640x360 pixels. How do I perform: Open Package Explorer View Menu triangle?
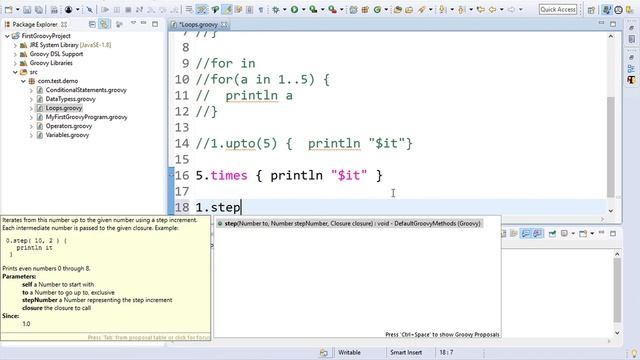coord(133,24)
